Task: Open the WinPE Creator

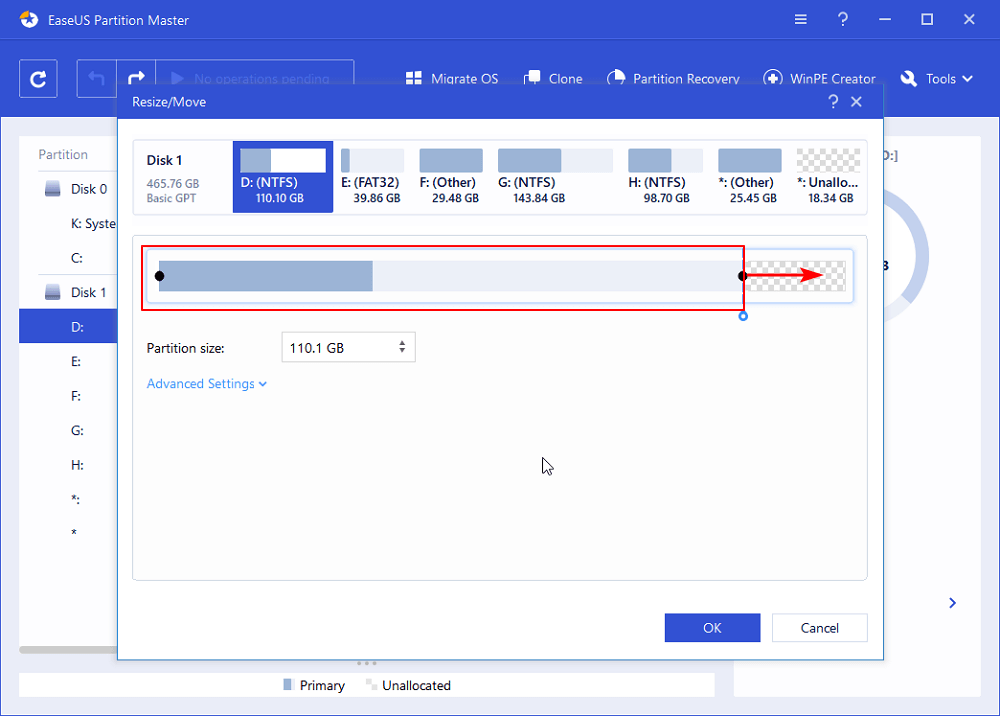Action: [x=820, y=78]
